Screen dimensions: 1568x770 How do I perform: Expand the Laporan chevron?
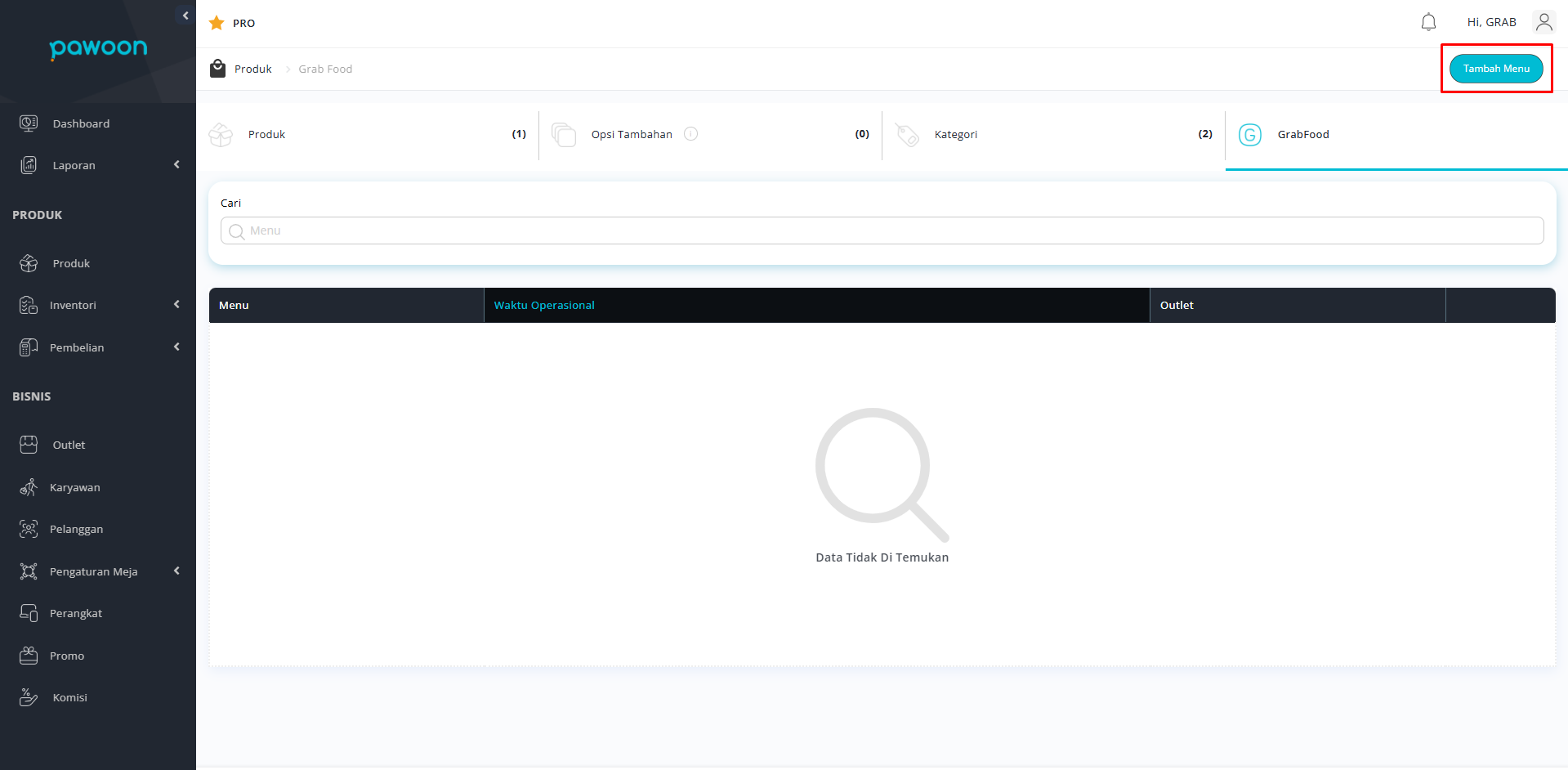tap(176, 165)
